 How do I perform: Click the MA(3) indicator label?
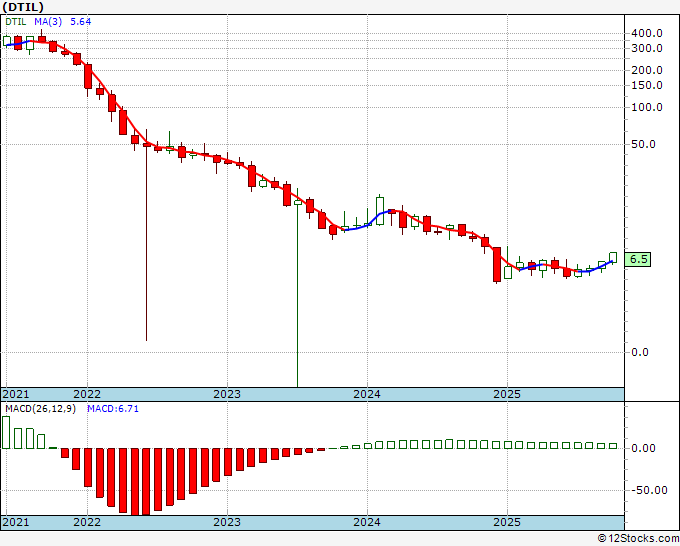point(48,22)
